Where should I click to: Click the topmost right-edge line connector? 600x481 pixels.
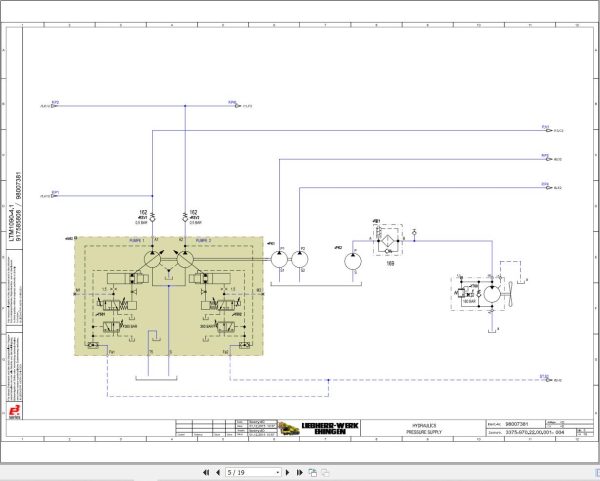(x=548, y=130)
